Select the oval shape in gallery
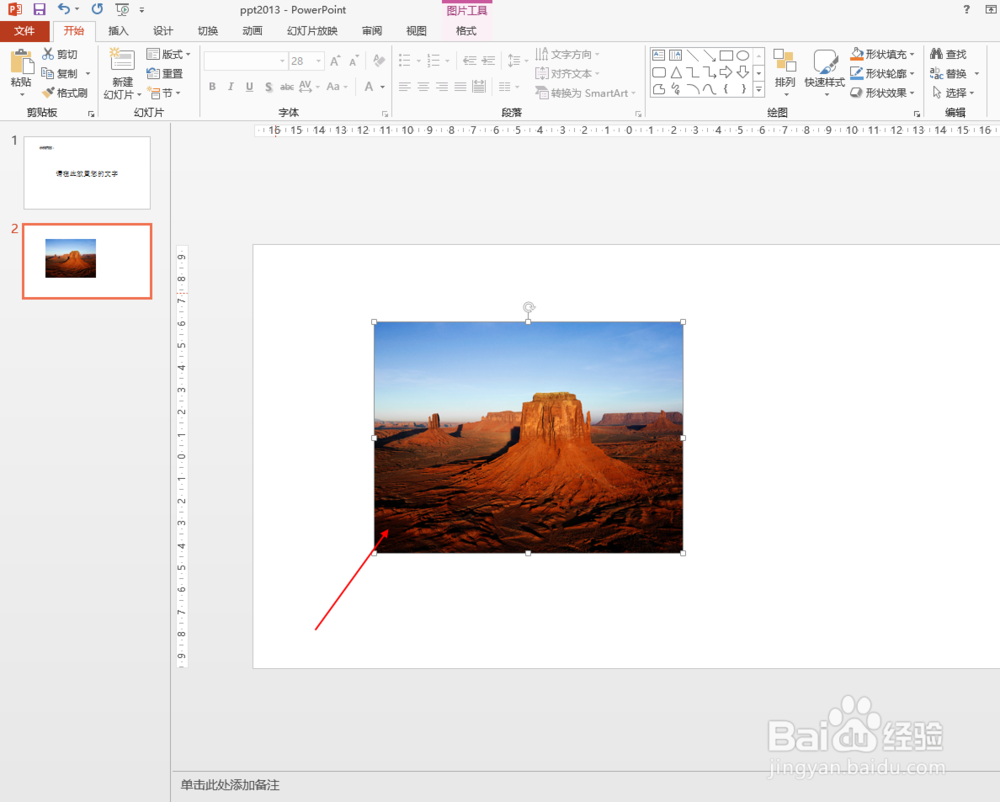1000x802 pixels. coord(742,55)
